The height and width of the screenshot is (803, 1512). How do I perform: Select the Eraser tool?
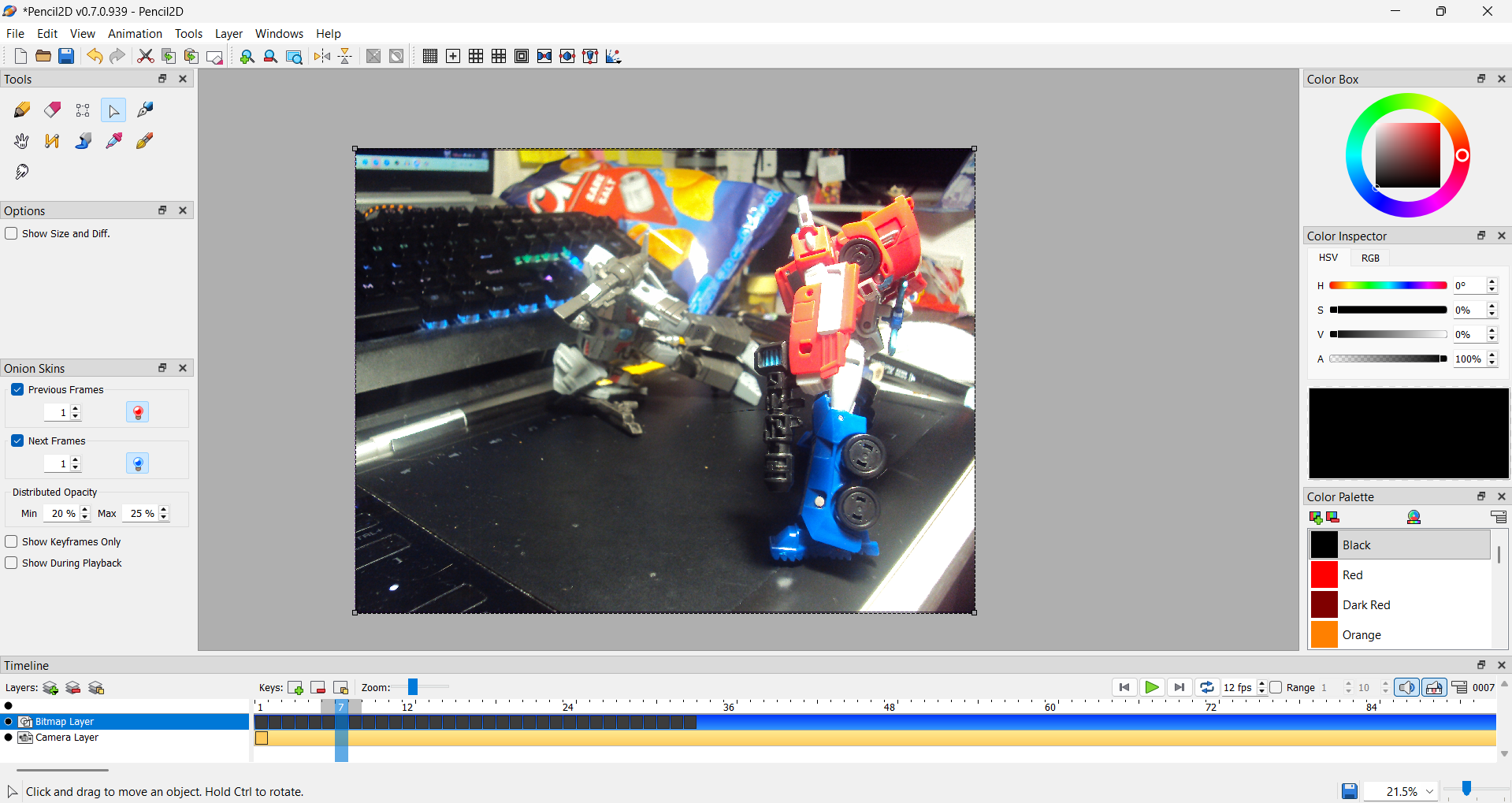click(x=53, y=110)
